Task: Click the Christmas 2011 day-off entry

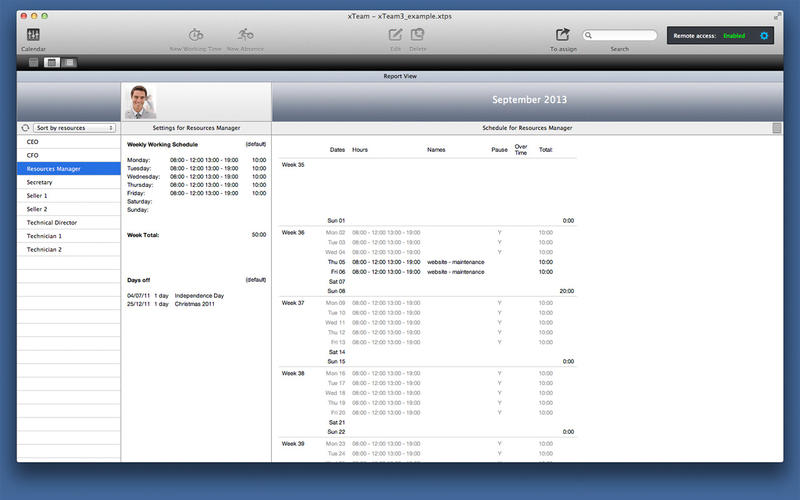Action: pos(171,304)
